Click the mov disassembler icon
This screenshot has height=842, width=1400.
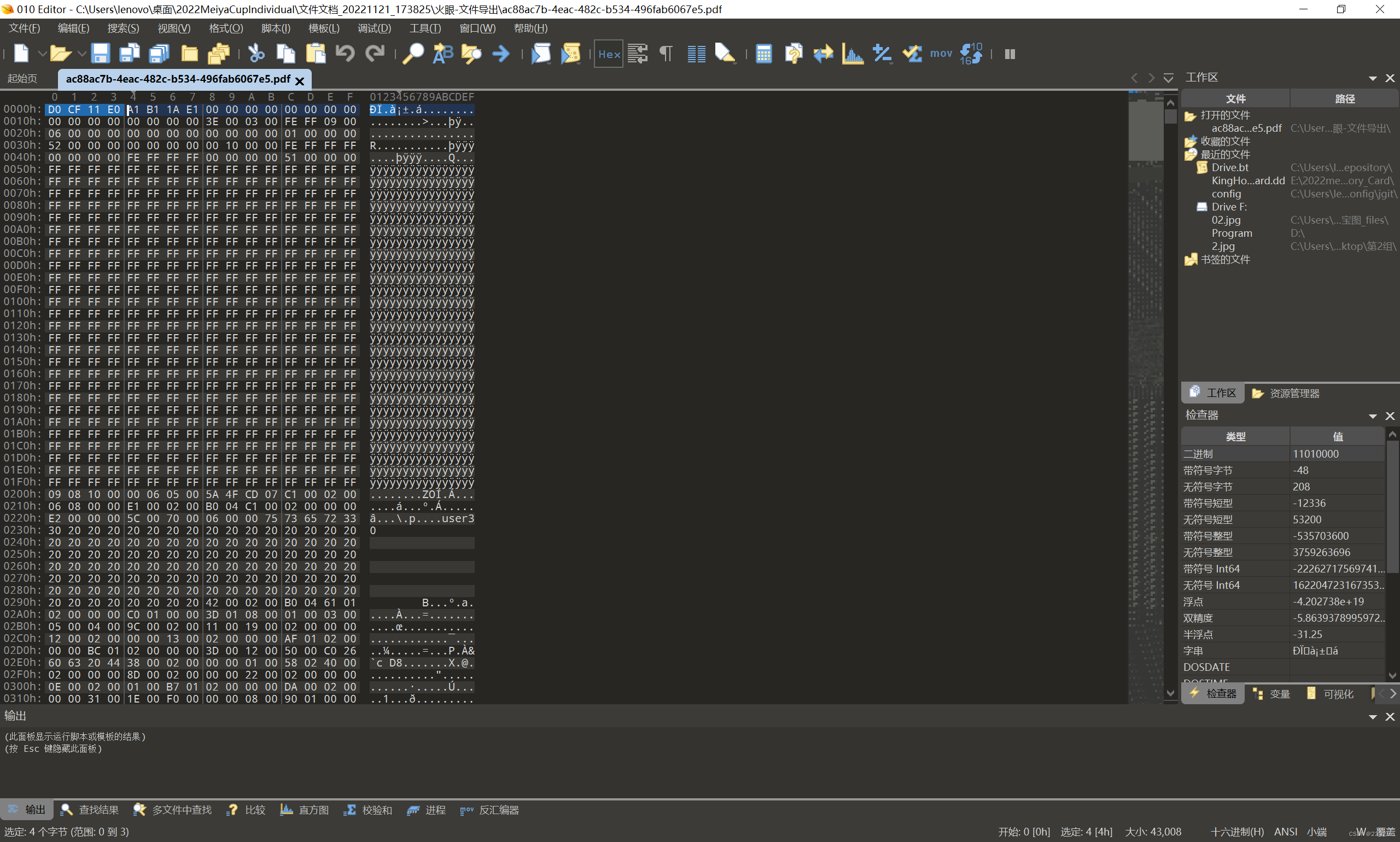[941, 54]
